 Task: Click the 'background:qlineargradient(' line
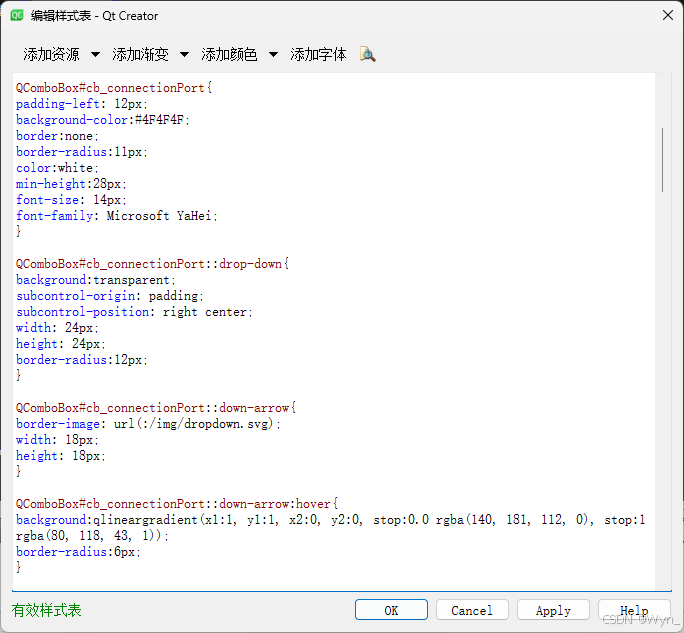(x=331, y=520)
